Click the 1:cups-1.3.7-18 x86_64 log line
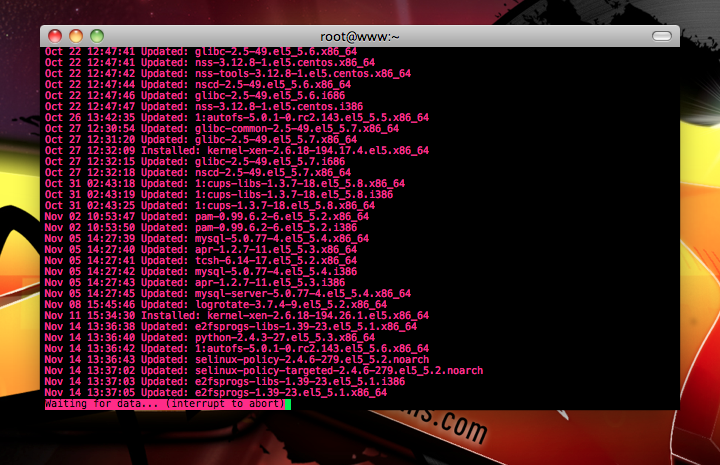 point(210,206)
